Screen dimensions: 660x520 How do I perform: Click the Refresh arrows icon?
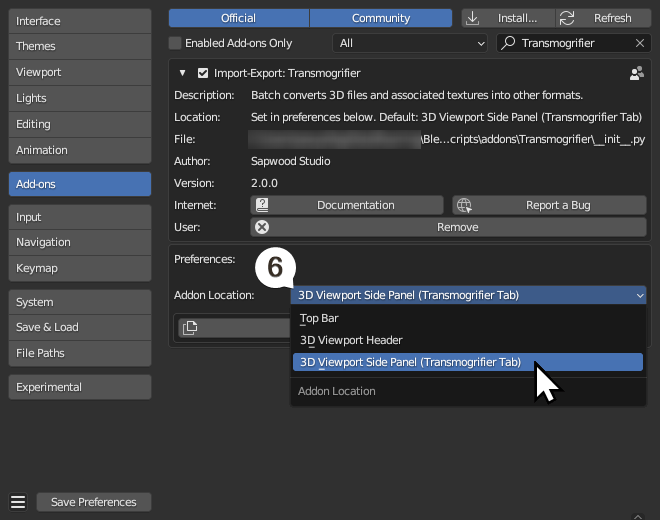point(567,18)
